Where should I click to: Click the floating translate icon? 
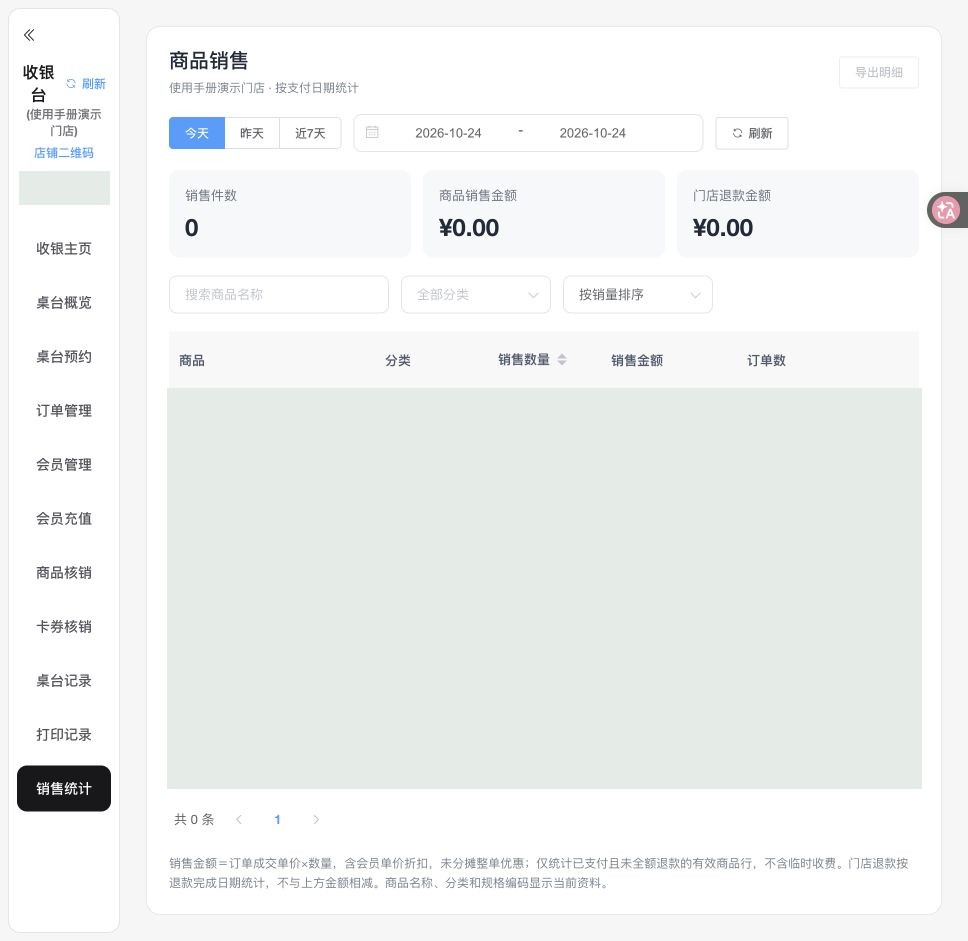pyautogui.click(x=946, y=211)
